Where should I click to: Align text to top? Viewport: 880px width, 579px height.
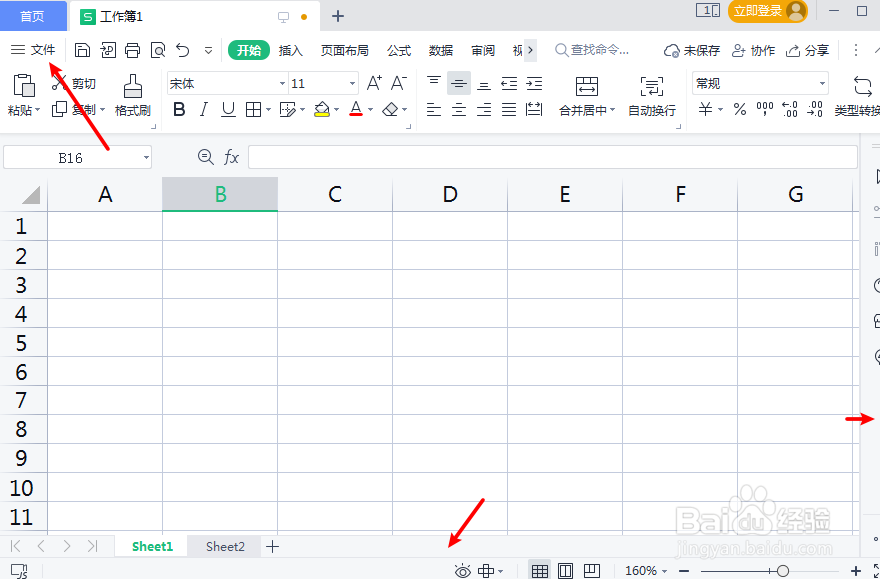coord(434,83)
